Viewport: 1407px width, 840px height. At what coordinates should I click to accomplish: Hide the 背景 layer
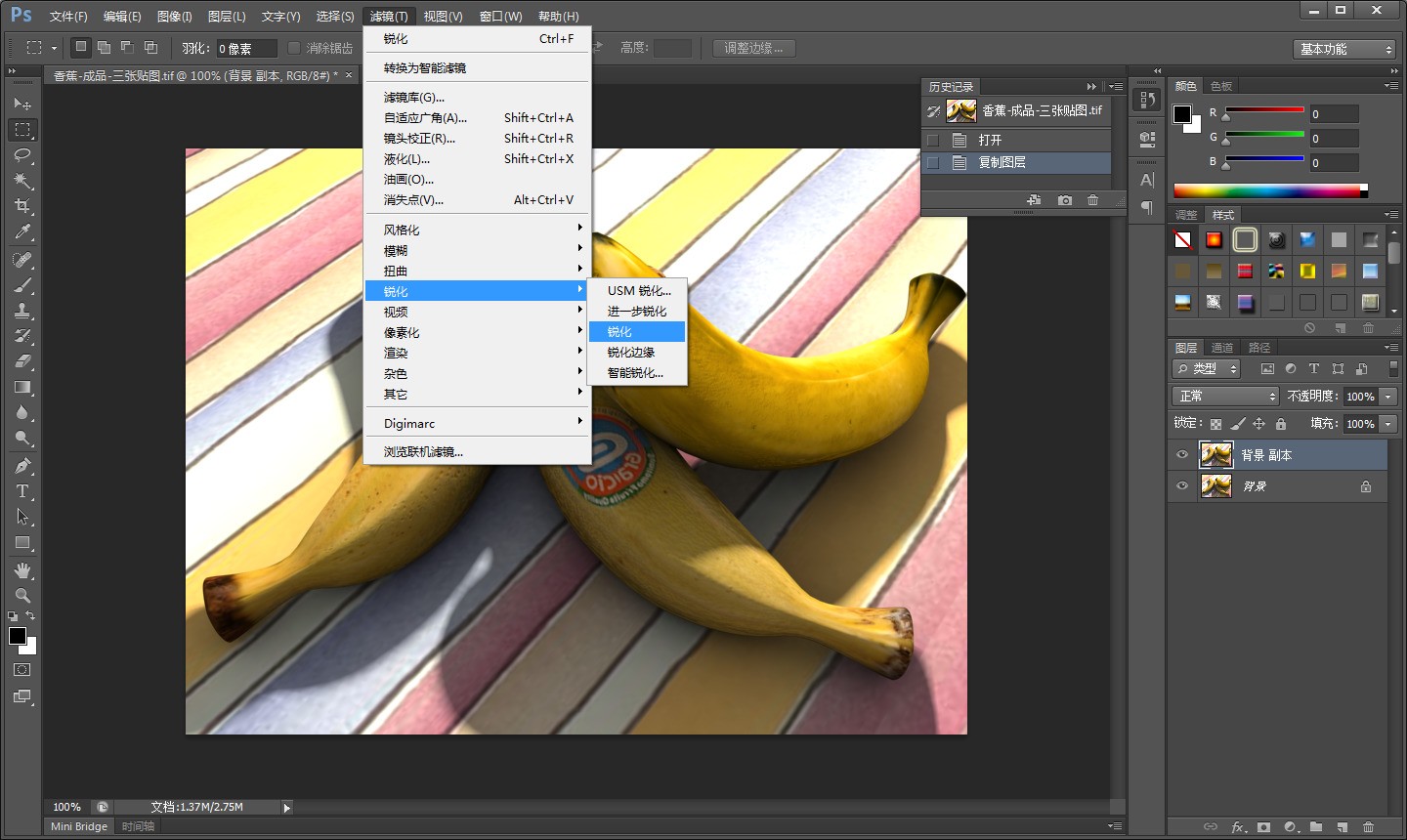point(1182,486)
